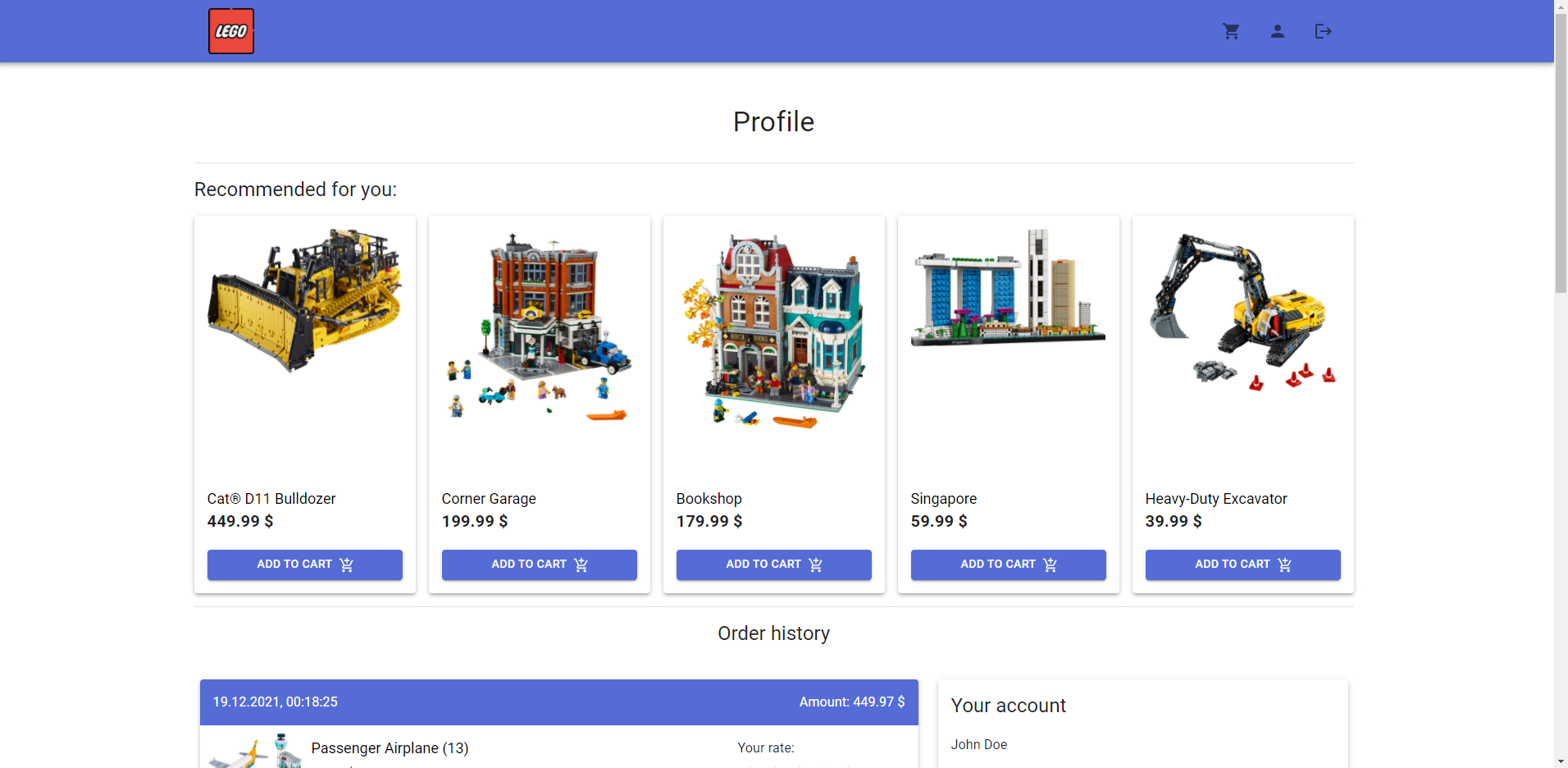Click the Amount: 449.97 $ text
The width and height of the screenshot is (1568, 768).
pyautogui.click(x=852, y=702)
